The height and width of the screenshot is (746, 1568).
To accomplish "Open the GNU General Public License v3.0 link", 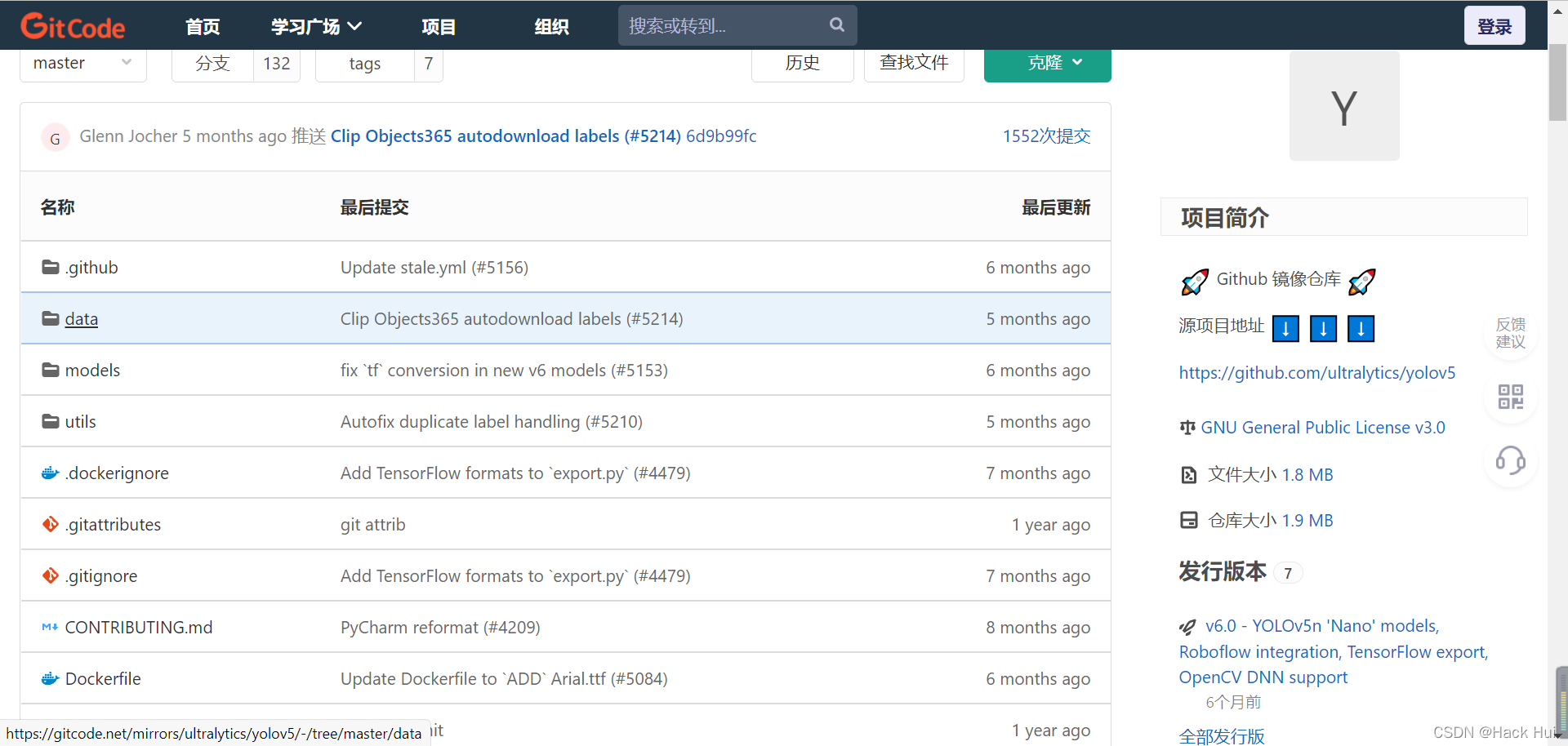I will pos(1323,427).
